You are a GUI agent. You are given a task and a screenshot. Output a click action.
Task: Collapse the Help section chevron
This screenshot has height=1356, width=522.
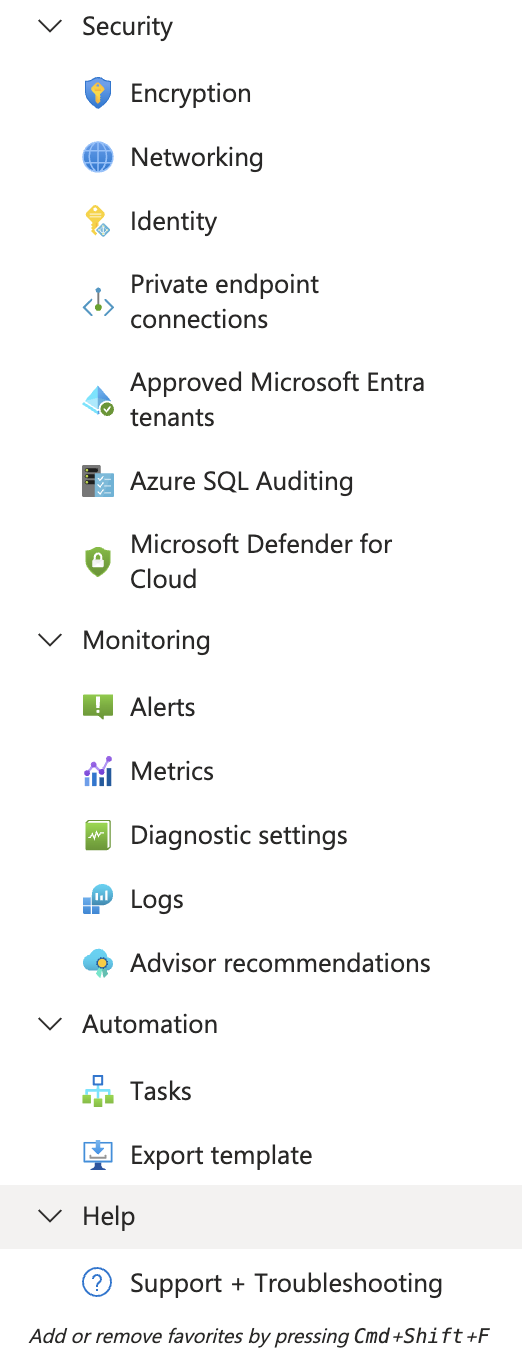pyautogui.click(x=49, y=1217)
